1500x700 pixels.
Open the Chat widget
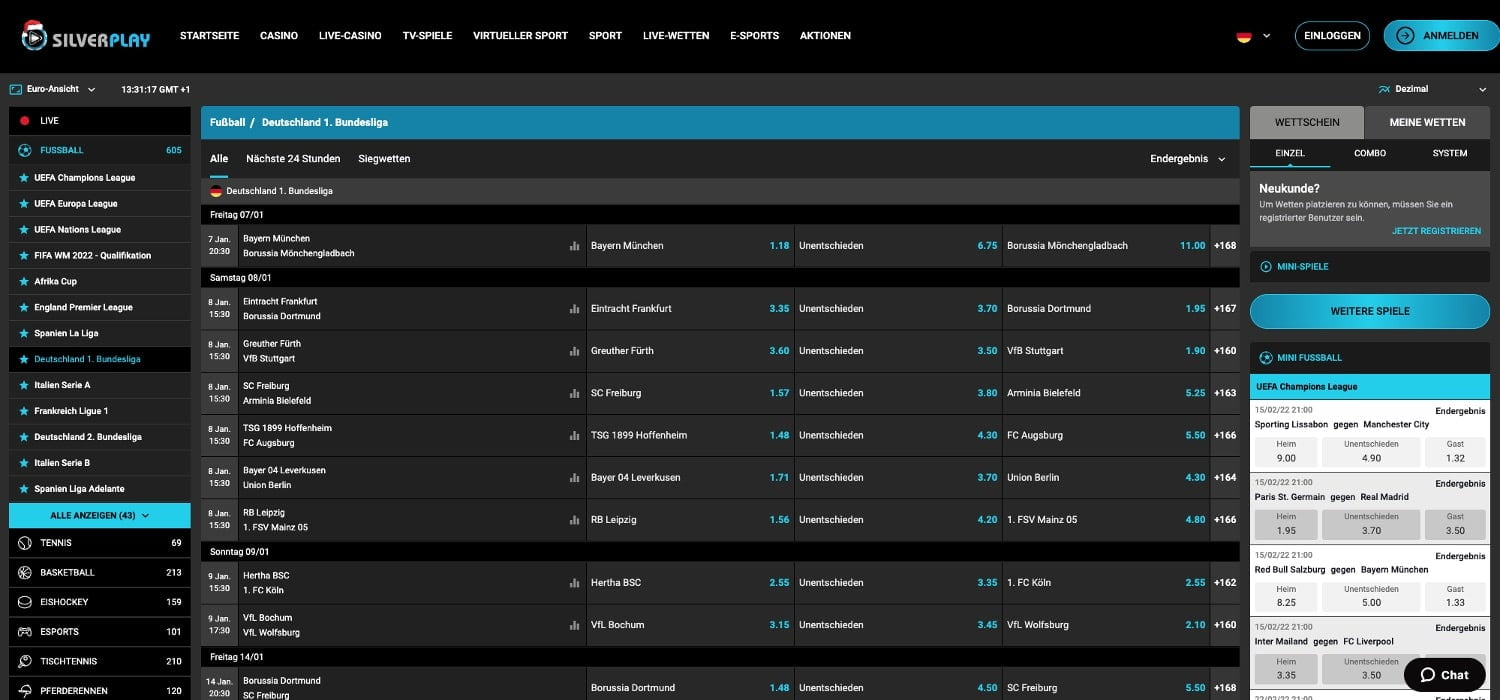click(1444, 675)
